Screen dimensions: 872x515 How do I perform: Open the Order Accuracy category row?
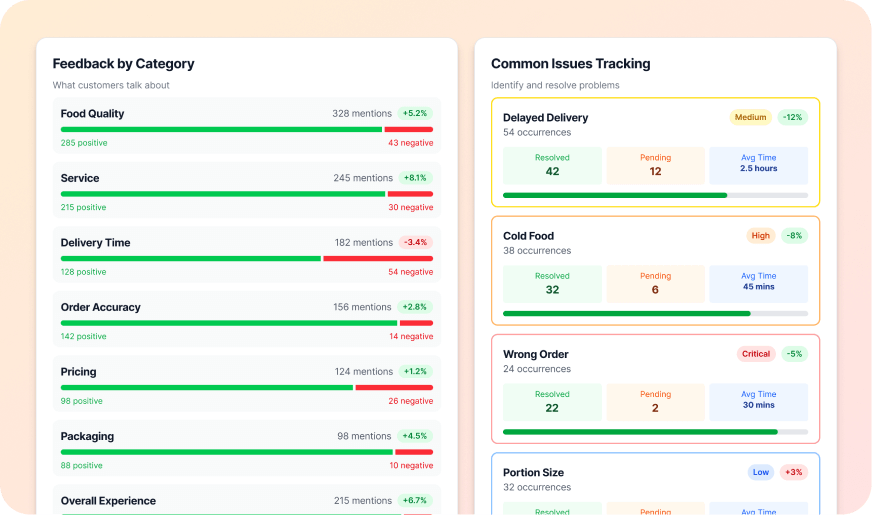246,319
